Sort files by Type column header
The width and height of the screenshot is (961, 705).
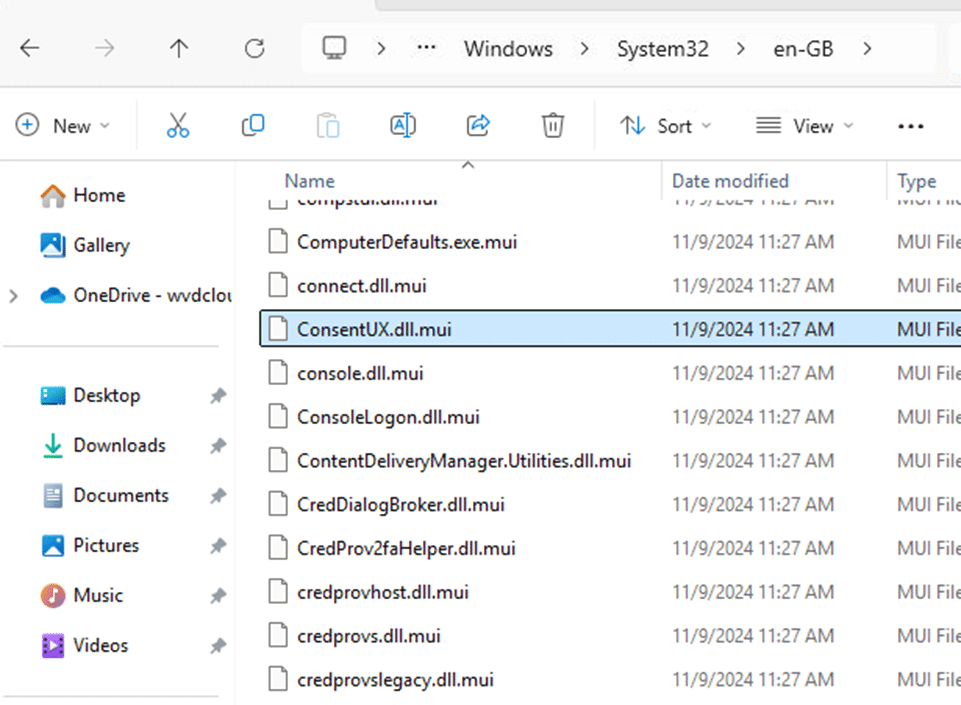click(916, 181)
